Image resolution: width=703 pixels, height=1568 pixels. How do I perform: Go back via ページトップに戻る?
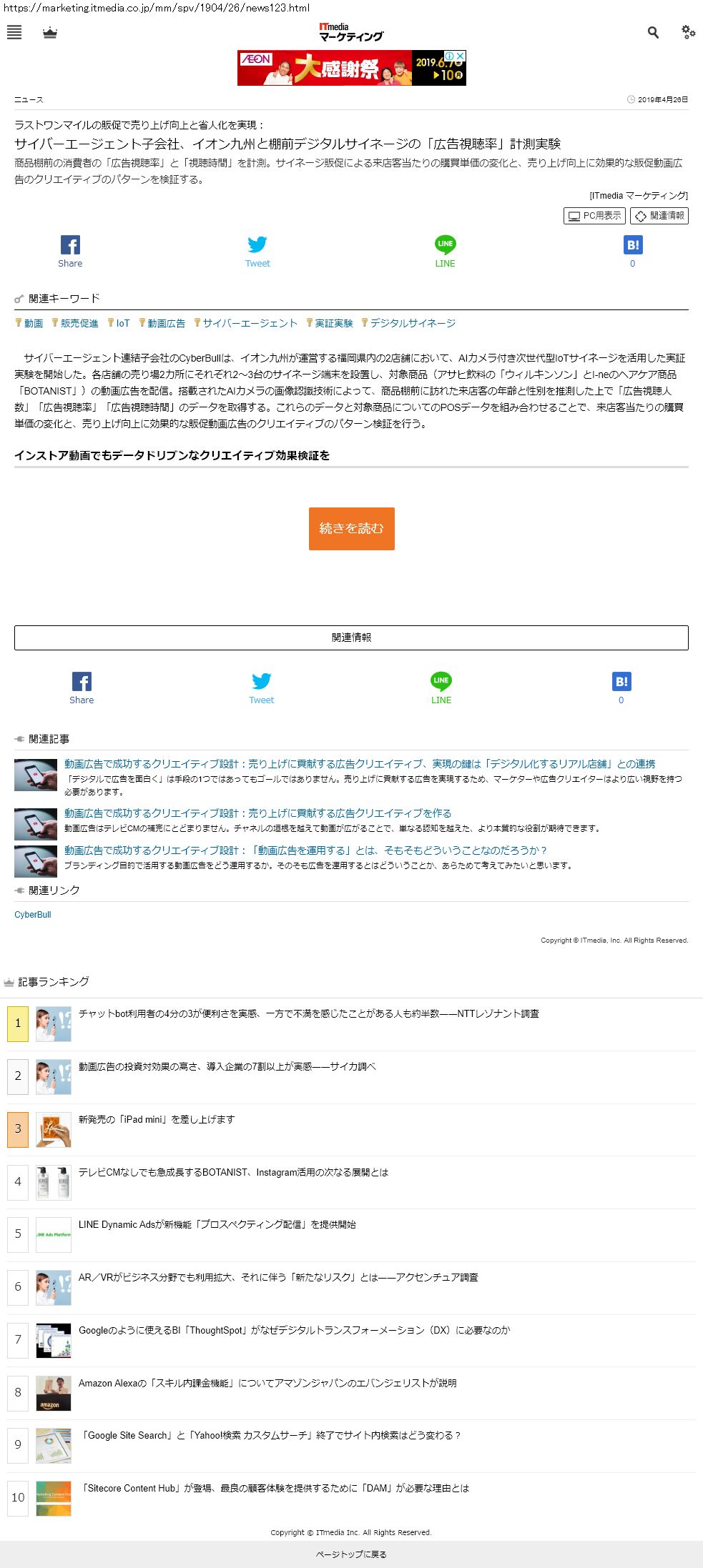click(x=351, y=1554)
